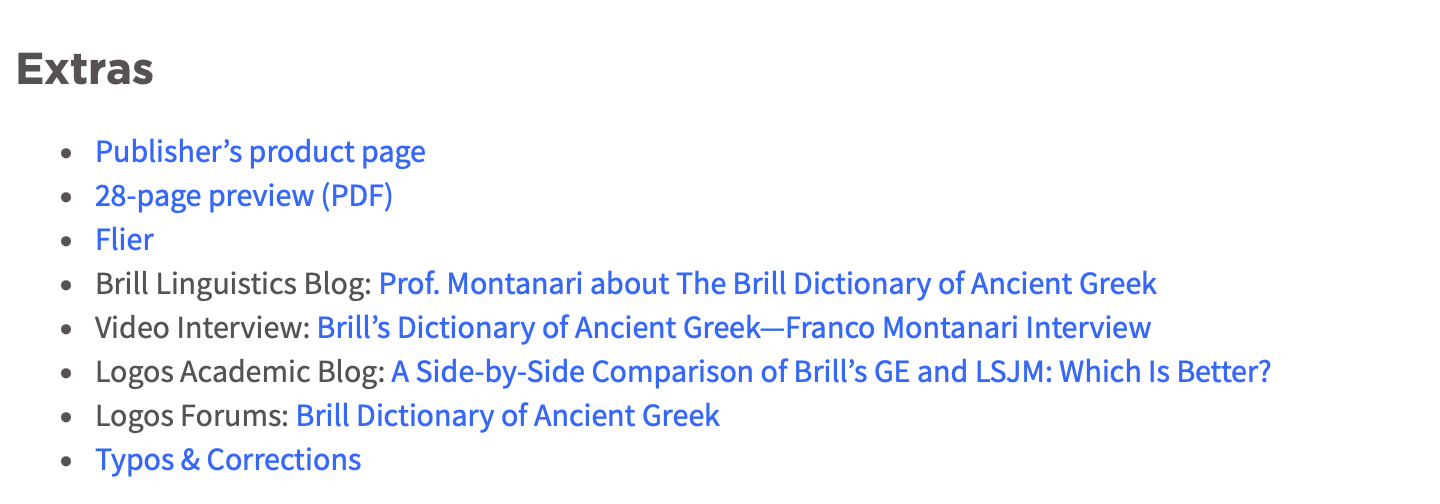Image resolution: width=1440 pixels, height=504 pixels.
Task: Click the bullet beside the 28-page preview
Action: pos(67,198)
